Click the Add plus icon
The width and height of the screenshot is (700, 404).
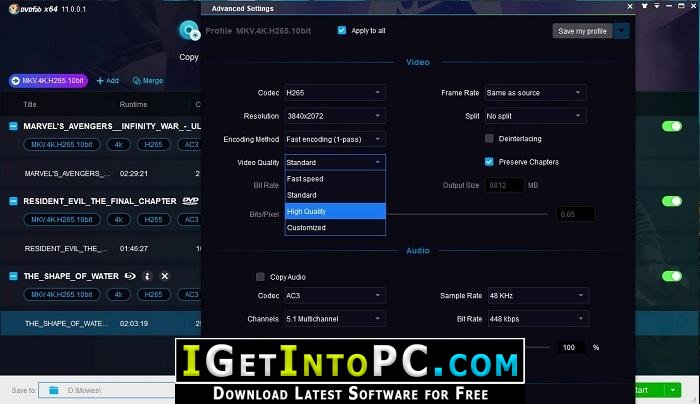[x=100, y=81]
